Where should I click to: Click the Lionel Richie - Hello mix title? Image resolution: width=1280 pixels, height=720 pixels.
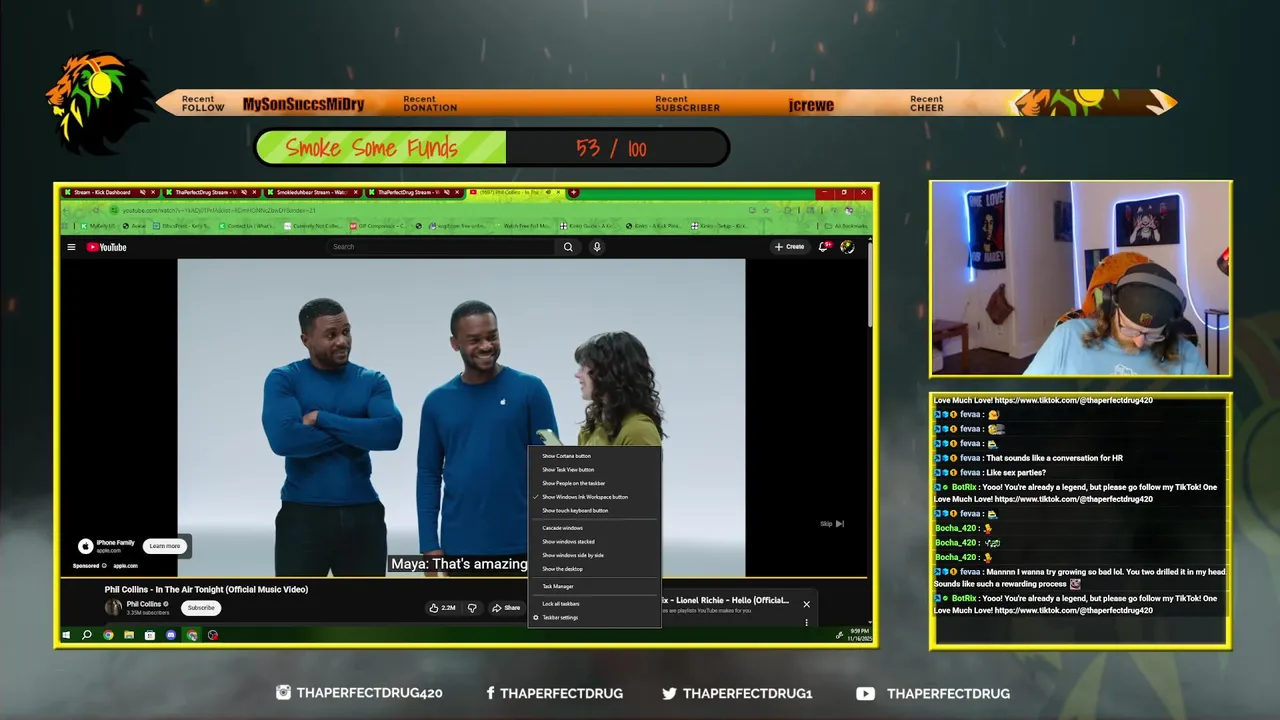pos(725,601)
